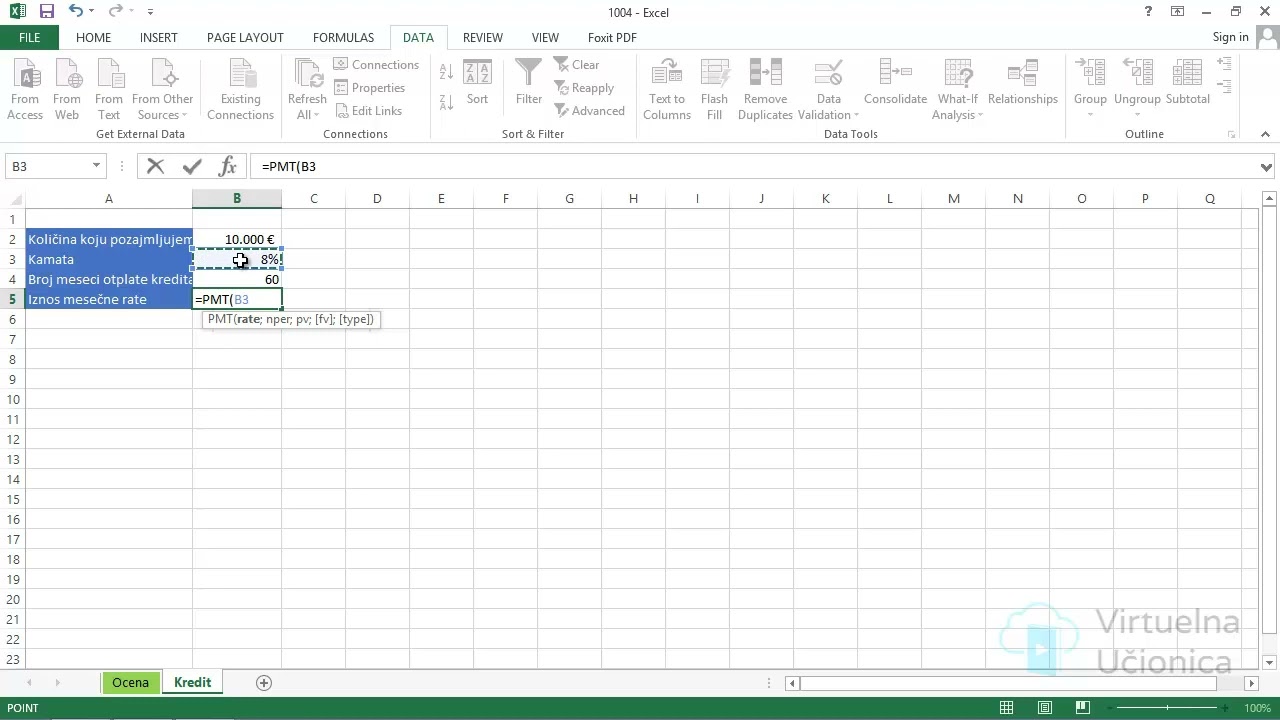The image size is (1280, 720).
Task: Switch to the FORMULAS tab
Action: (x=343, y=37)
